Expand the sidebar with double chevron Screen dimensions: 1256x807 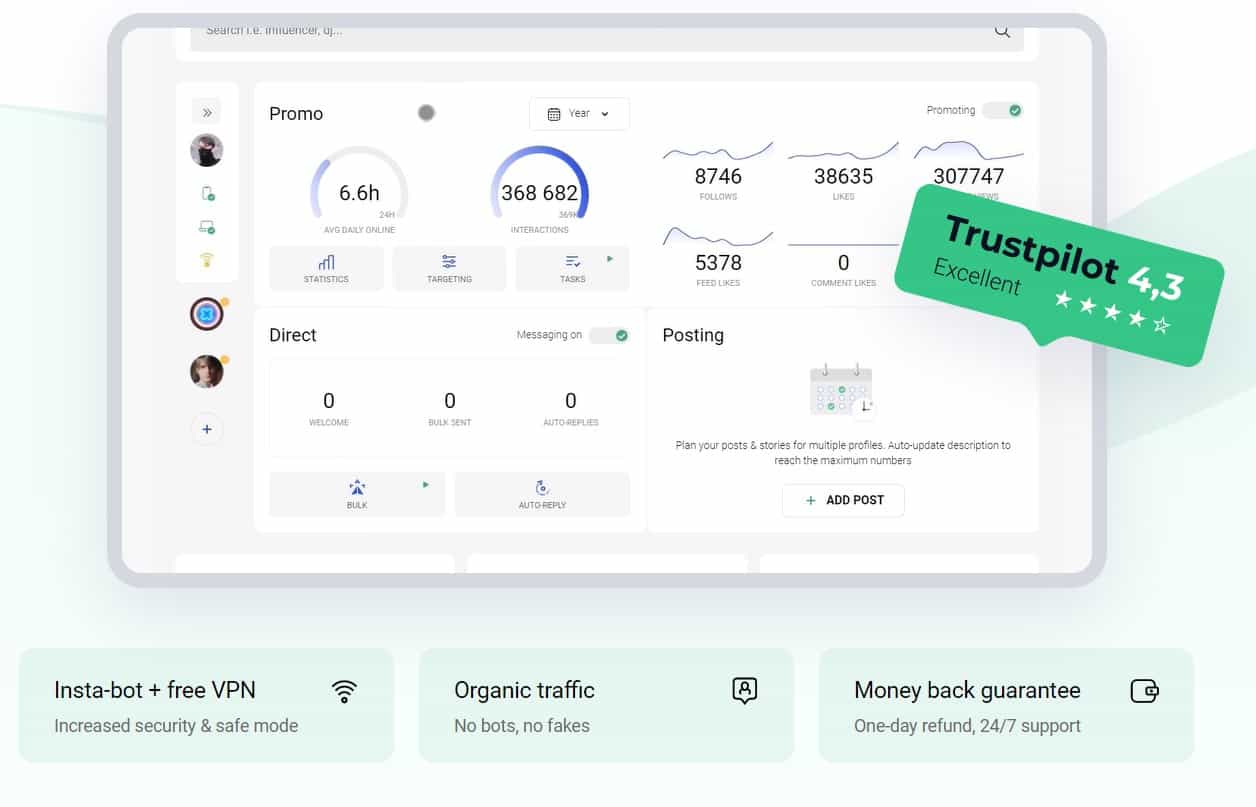207,112
